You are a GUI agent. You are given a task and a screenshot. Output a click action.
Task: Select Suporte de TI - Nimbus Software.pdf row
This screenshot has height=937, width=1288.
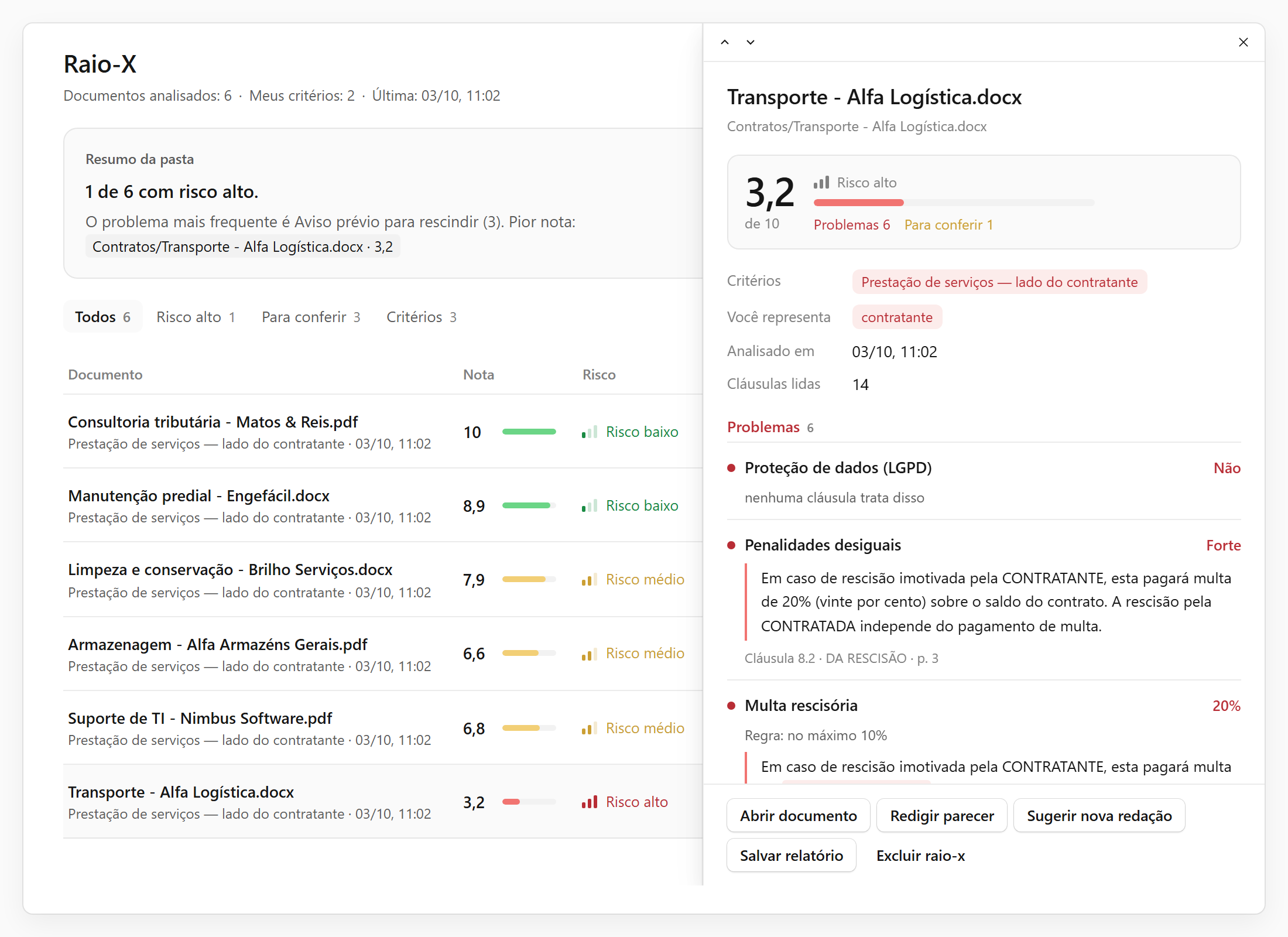(x=383, y=728)
